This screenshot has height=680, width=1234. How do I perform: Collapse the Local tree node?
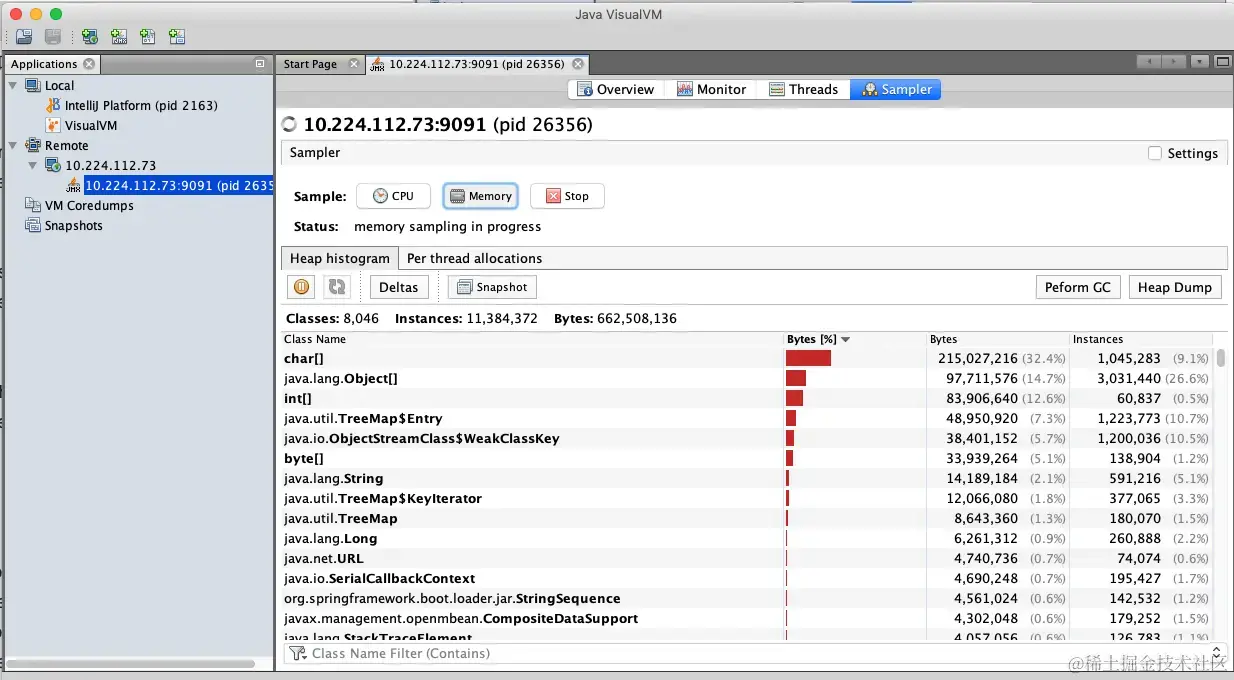[13, 85]
